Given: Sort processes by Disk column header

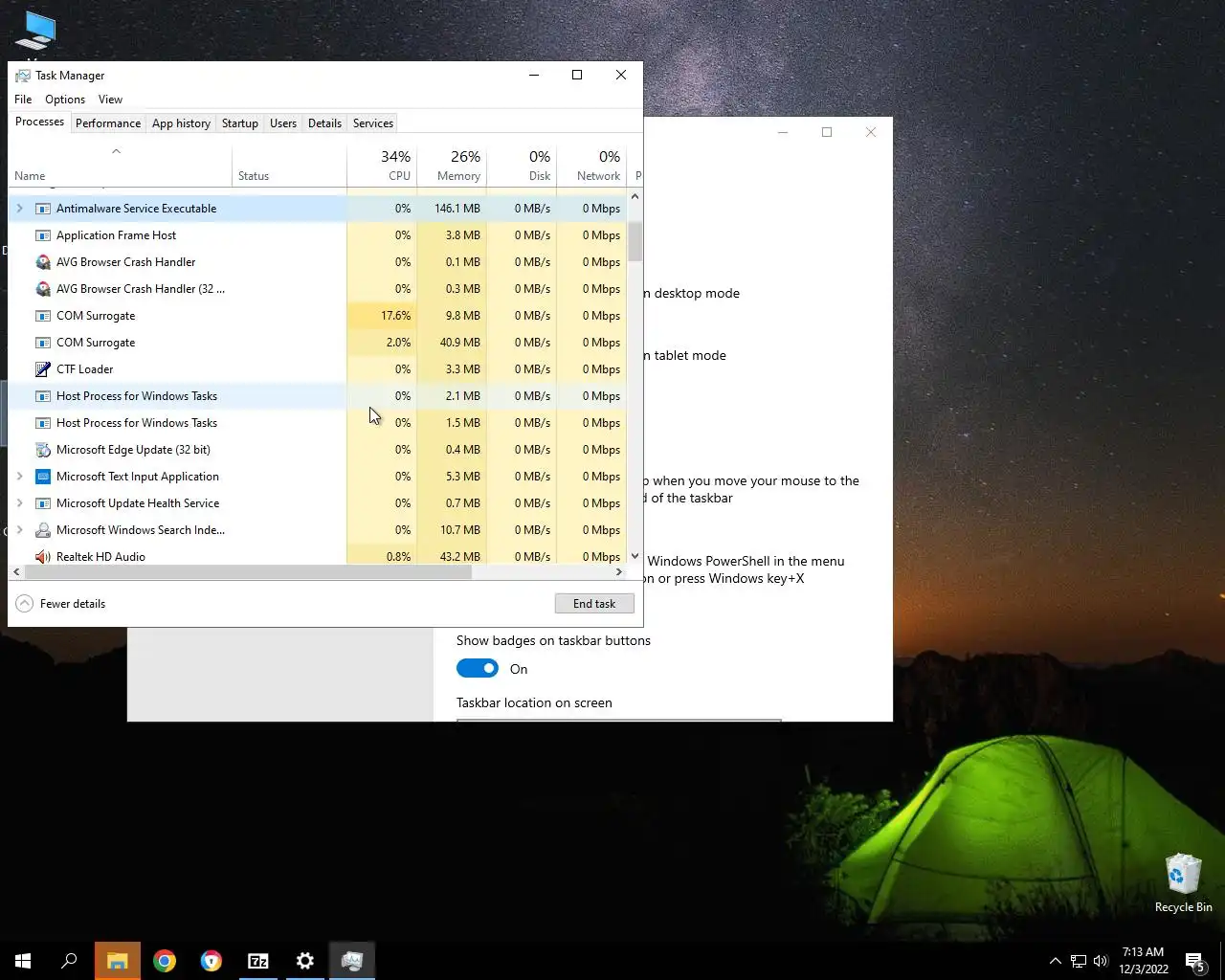Looking at the screenshot, I should pos(522,166).
